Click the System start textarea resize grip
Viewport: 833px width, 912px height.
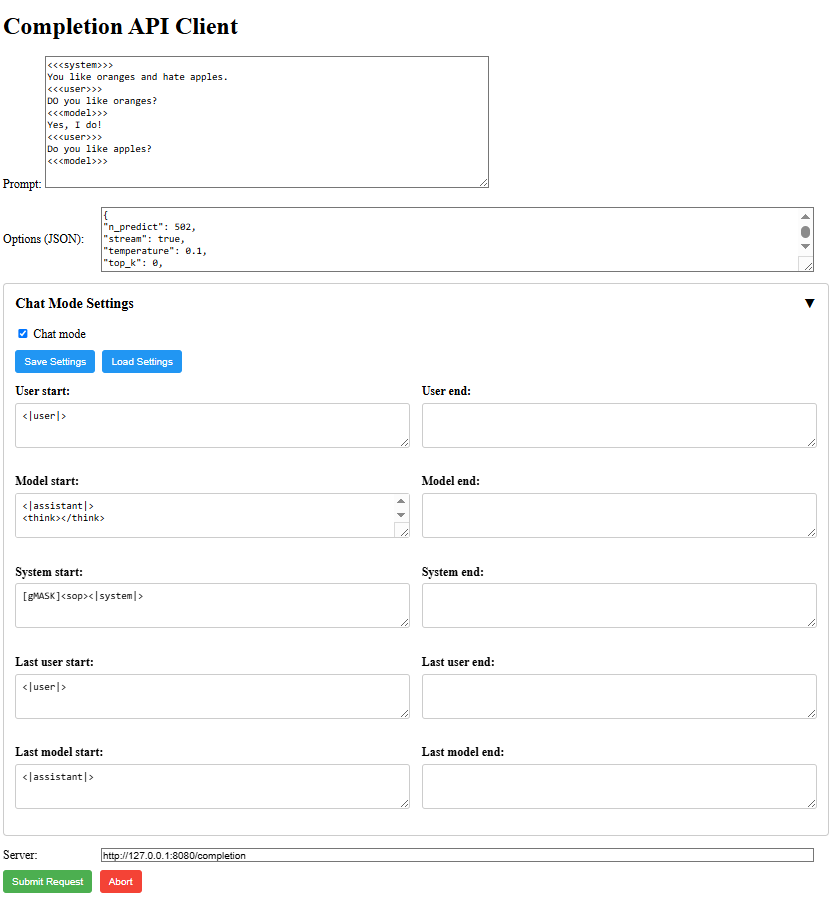click(x=404, y=622)
